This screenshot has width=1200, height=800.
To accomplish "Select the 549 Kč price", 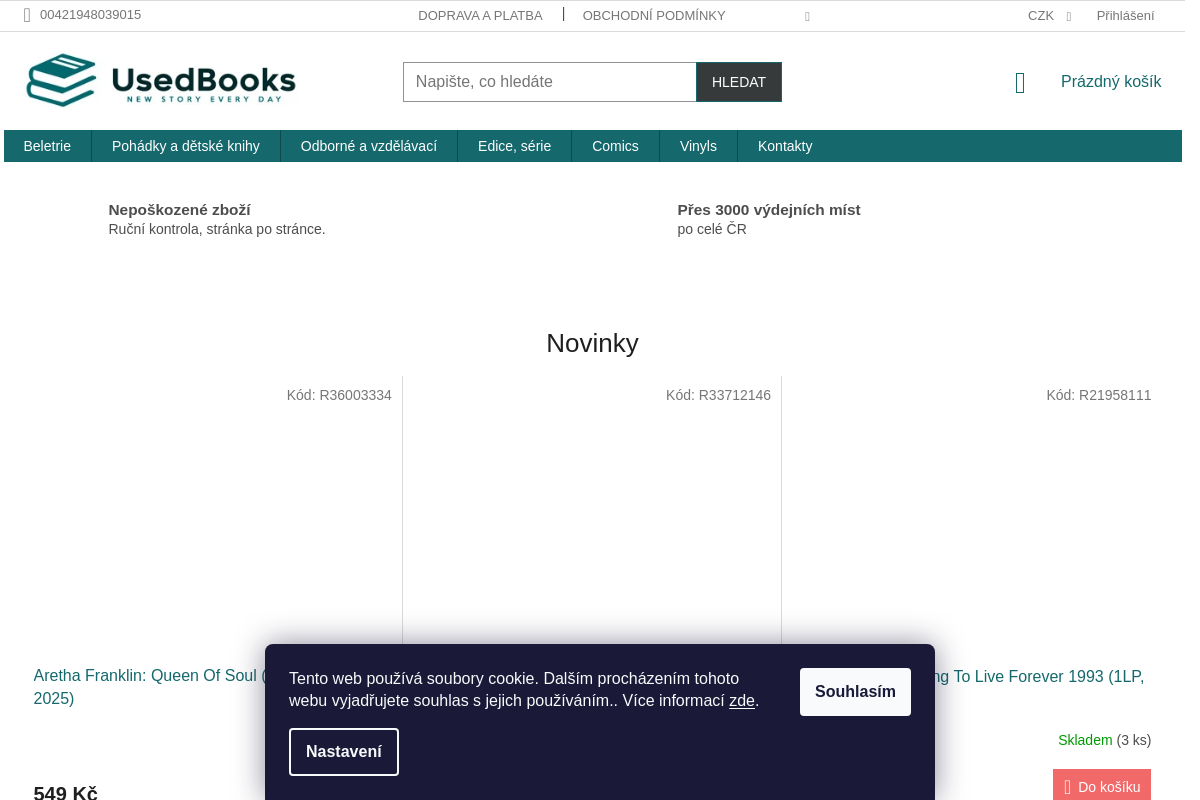I will click(66, 793).
